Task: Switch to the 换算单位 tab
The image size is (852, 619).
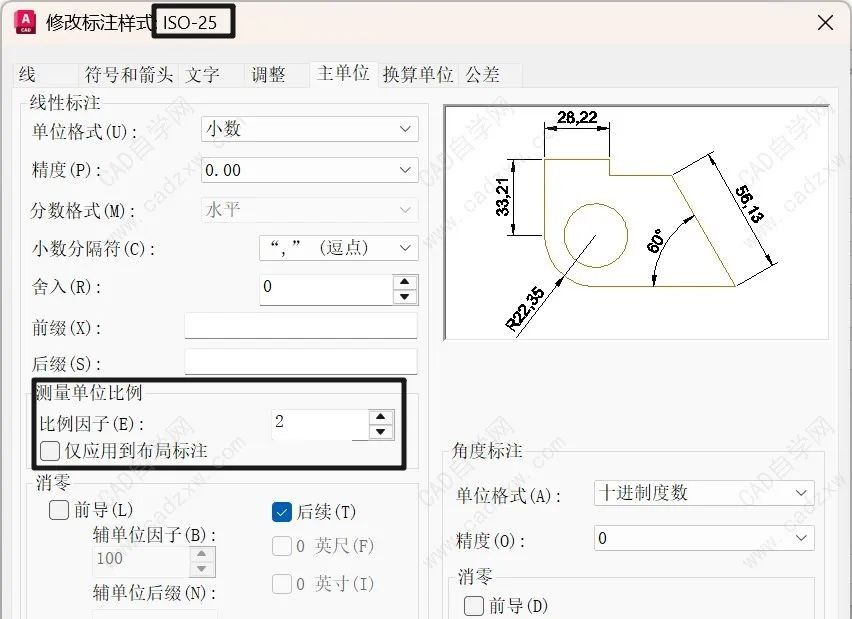Action: point(417,73)
